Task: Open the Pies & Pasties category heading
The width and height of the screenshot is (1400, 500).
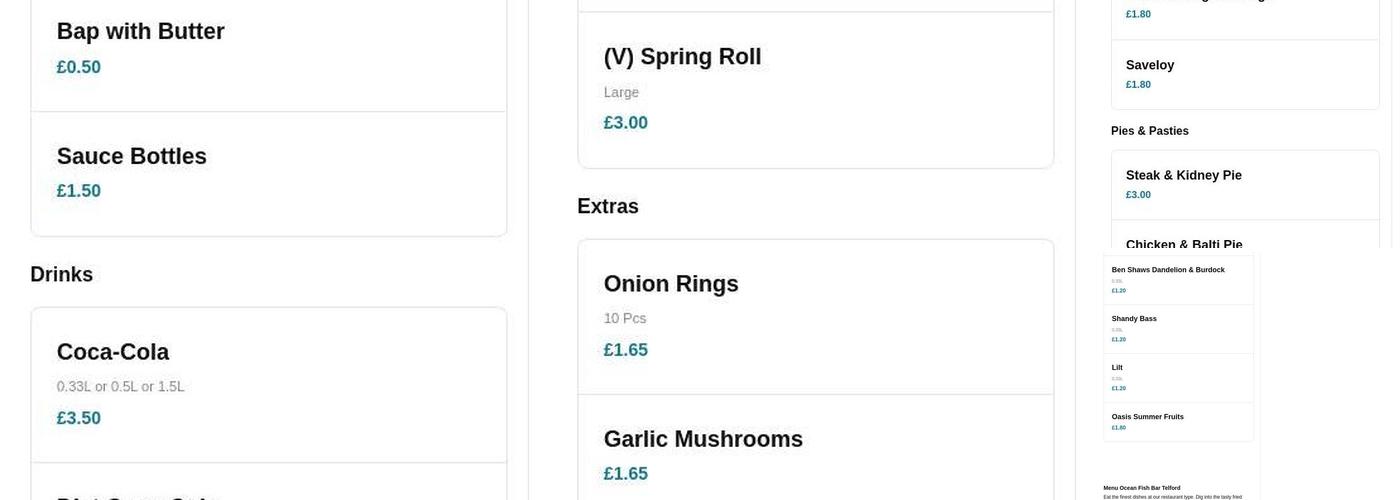Action: pos(1149,131)
